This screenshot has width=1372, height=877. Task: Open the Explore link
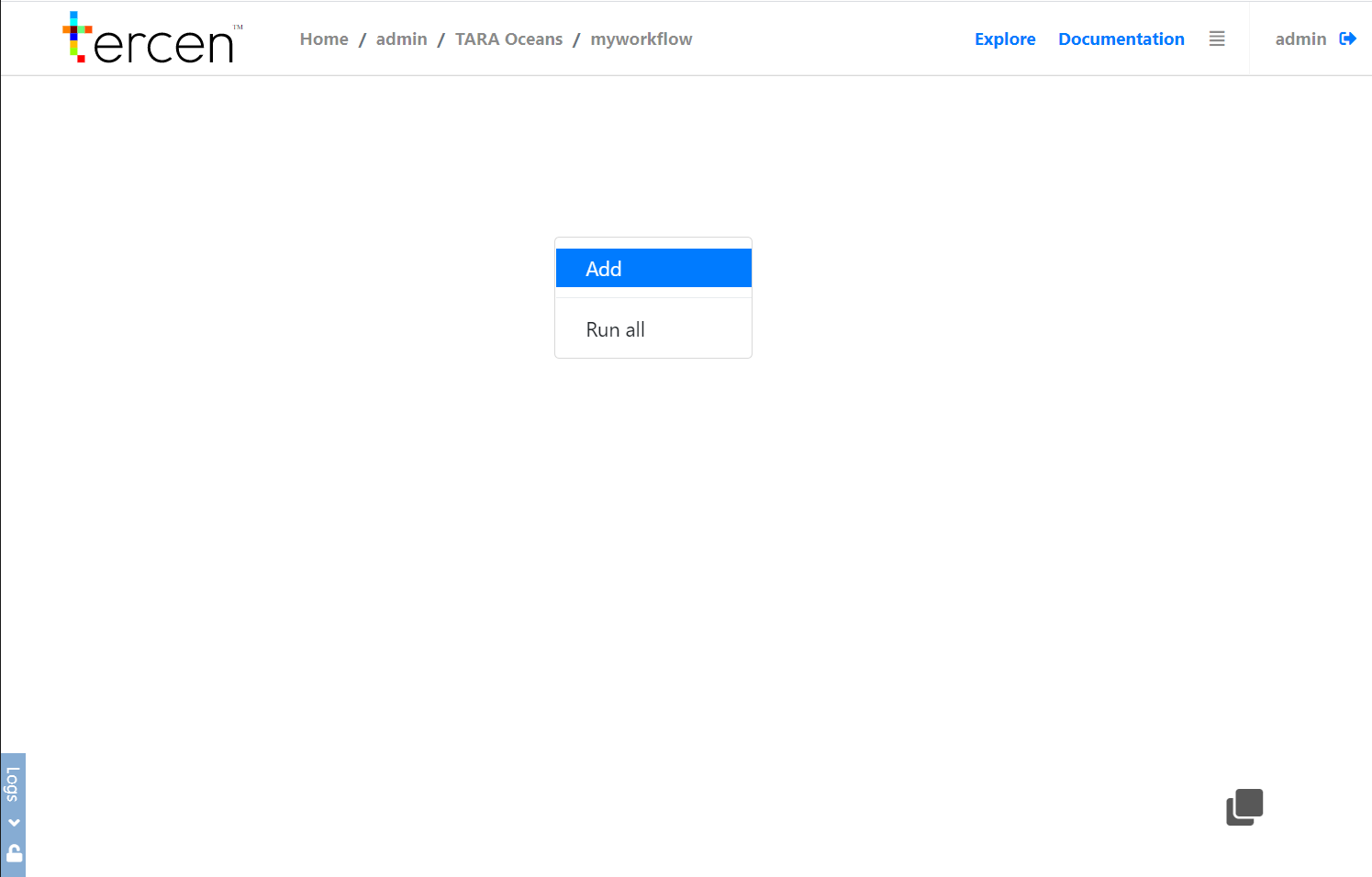coord(1005,39)
